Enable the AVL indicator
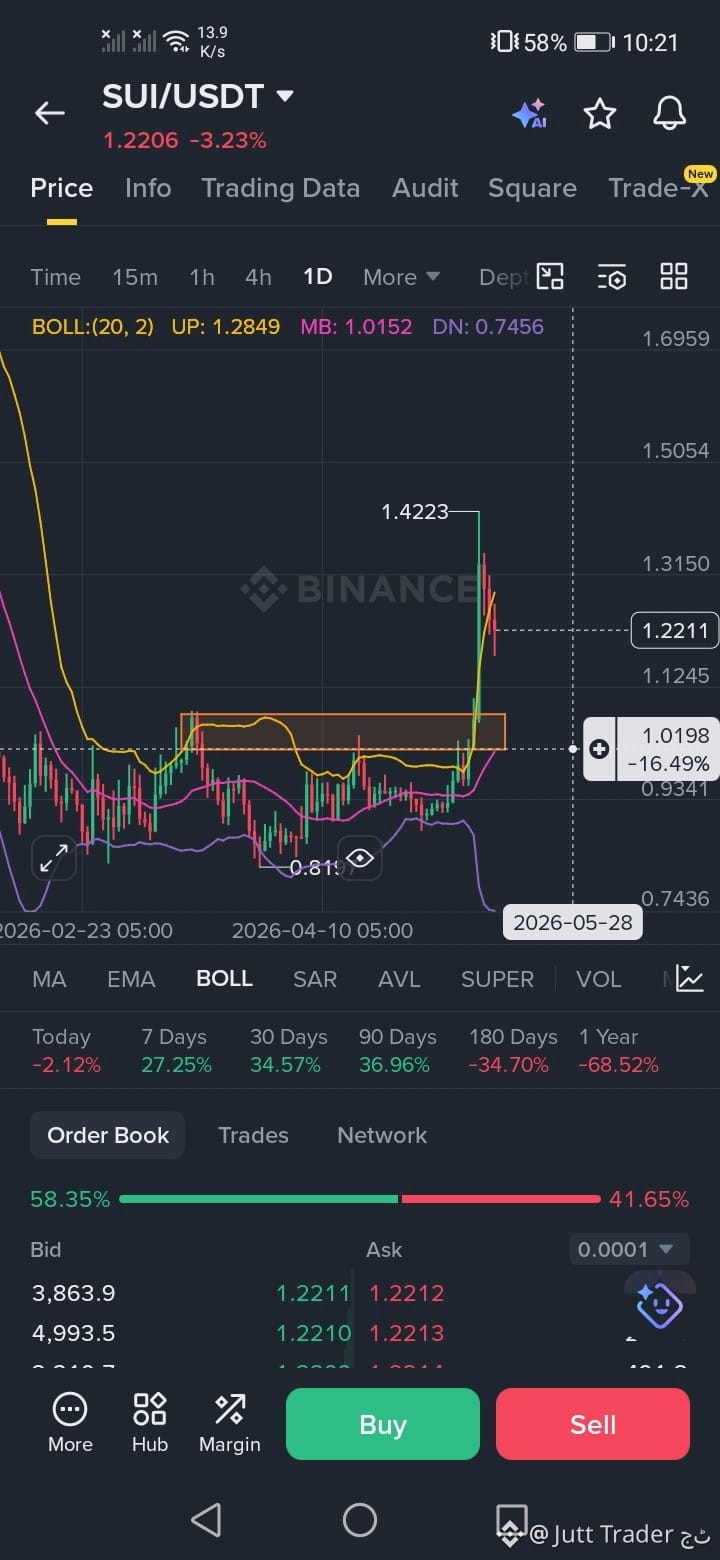This screenshot has height=1560, width=720. click(400, 979)
